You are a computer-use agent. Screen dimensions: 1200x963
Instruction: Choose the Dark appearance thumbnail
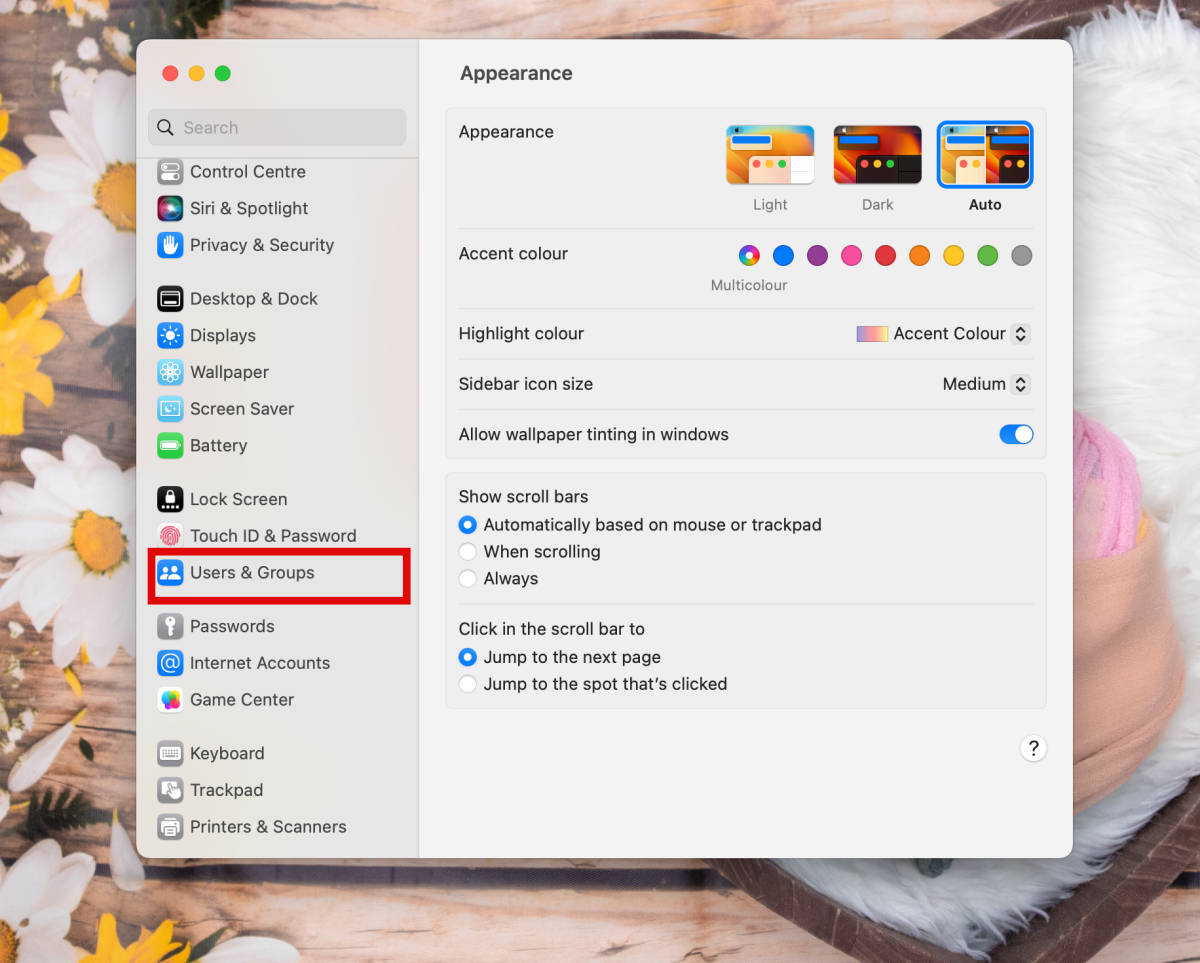(x=877, y=156)
